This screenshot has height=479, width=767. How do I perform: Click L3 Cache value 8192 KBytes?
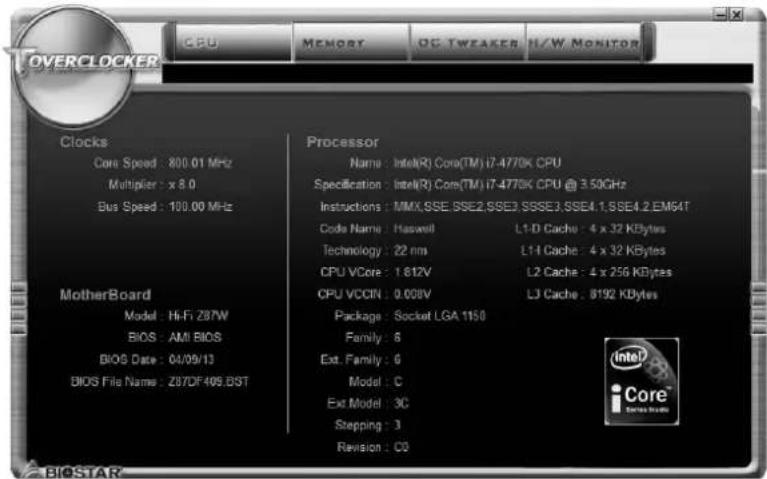[623, 294]
